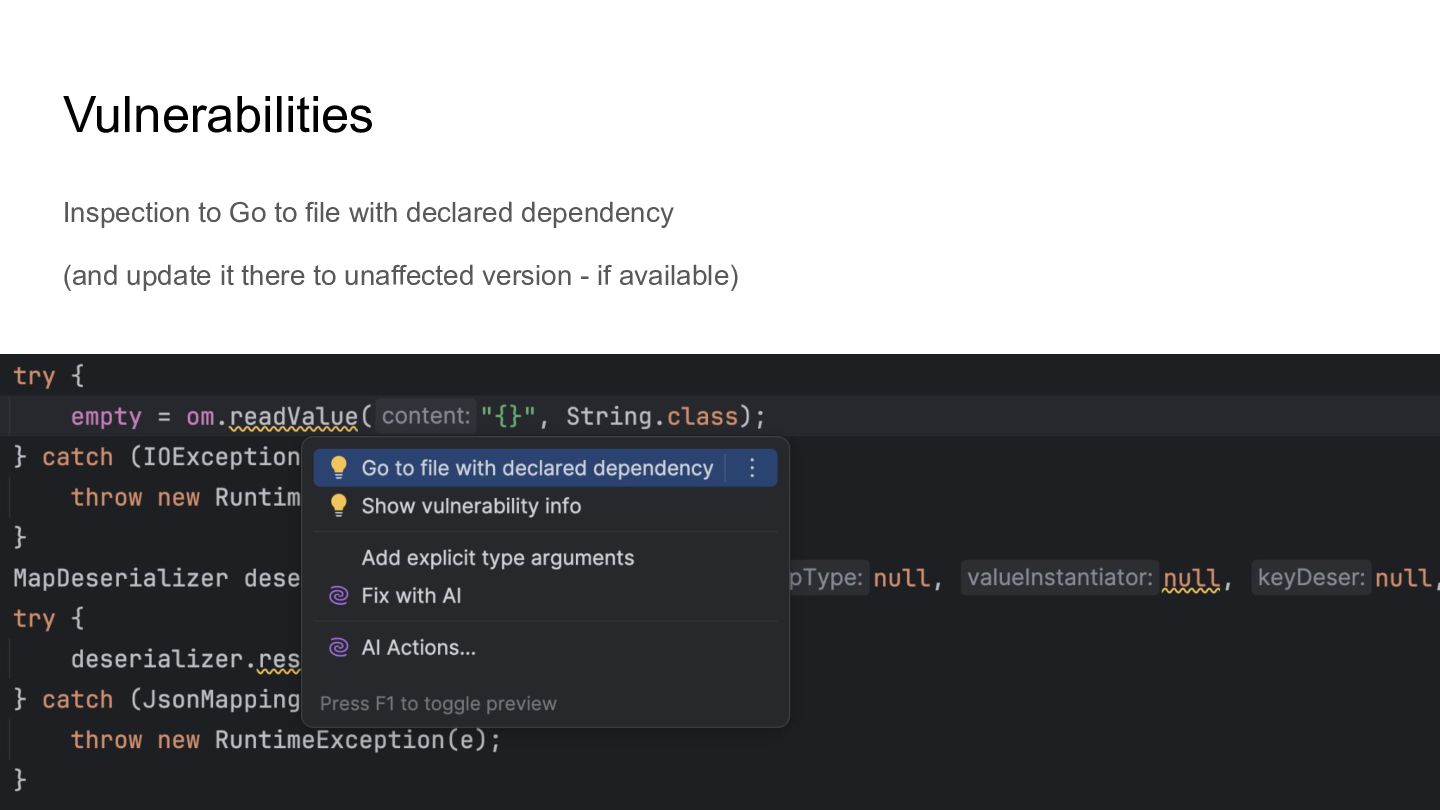Click the "{}" string literal
This screenshot has width=1440, height=810.
[x=508, y=417]
